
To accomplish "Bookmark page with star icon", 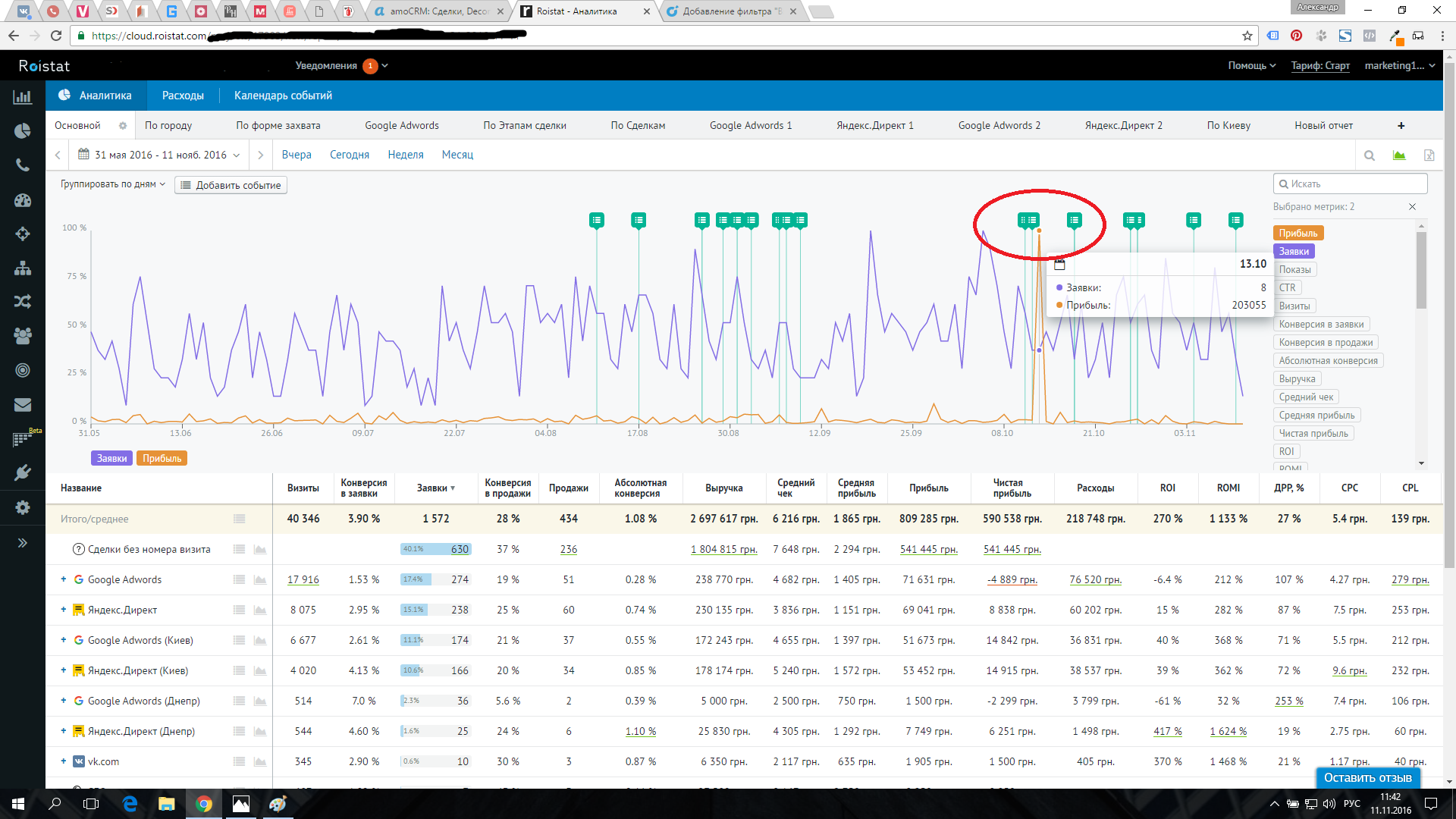I will click(1247, 36).
